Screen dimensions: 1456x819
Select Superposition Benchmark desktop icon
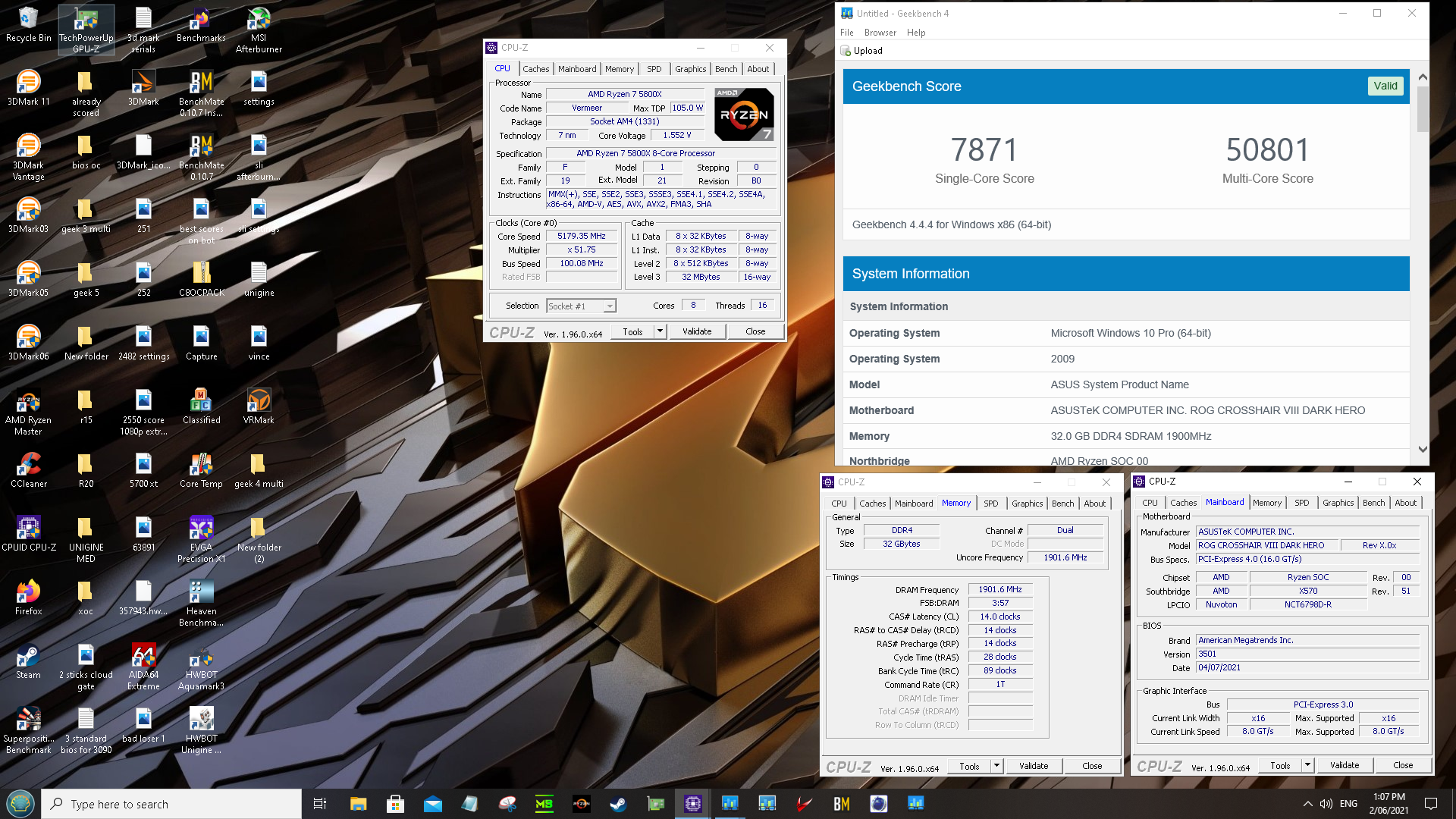click(x=28, y=730)
